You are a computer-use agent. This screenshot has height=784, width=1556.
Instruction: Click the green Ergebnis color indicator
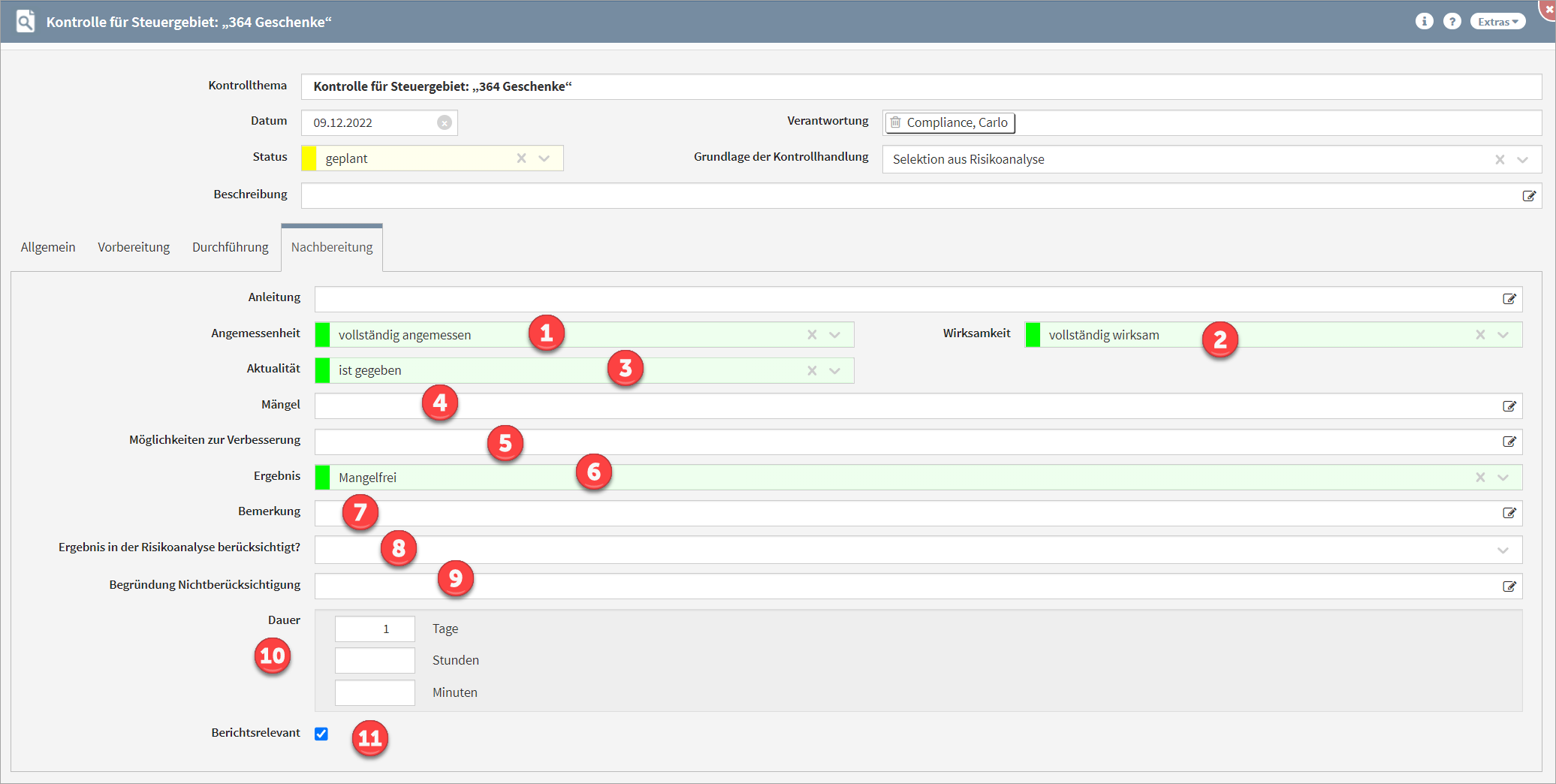pyautogui.click(x=323, y=478)
